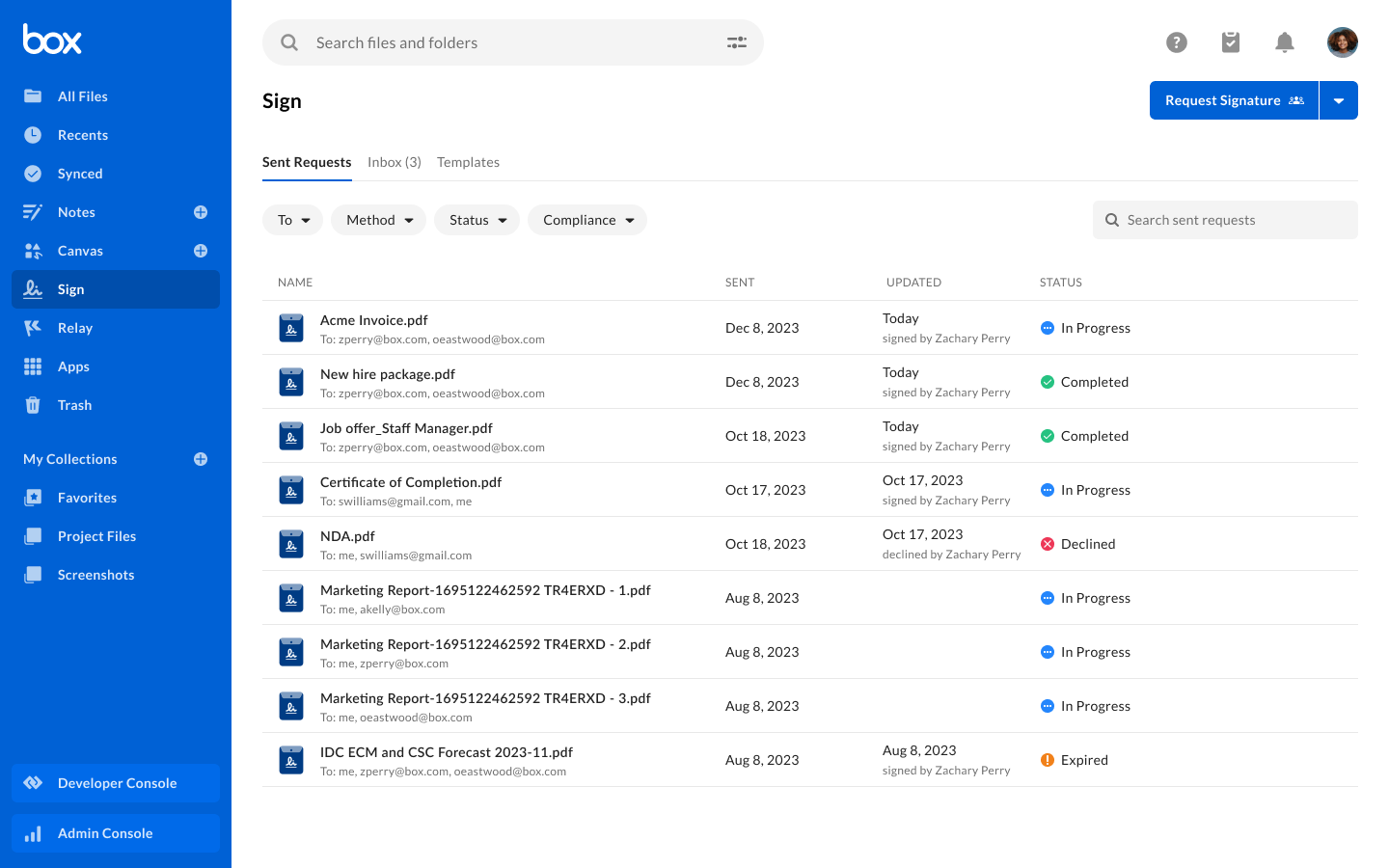The height and width of the screenshot is (868, 1389).
Task: Switch to the Inbox (3) tab
Action: tap(394, 162)
